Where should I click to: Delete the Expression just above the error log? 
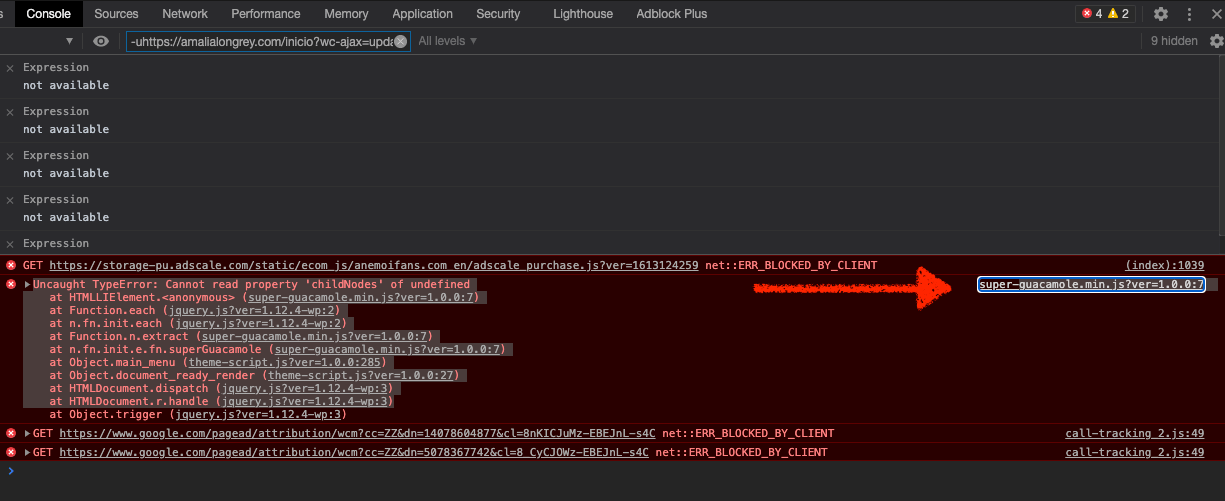tap(10, 244)
